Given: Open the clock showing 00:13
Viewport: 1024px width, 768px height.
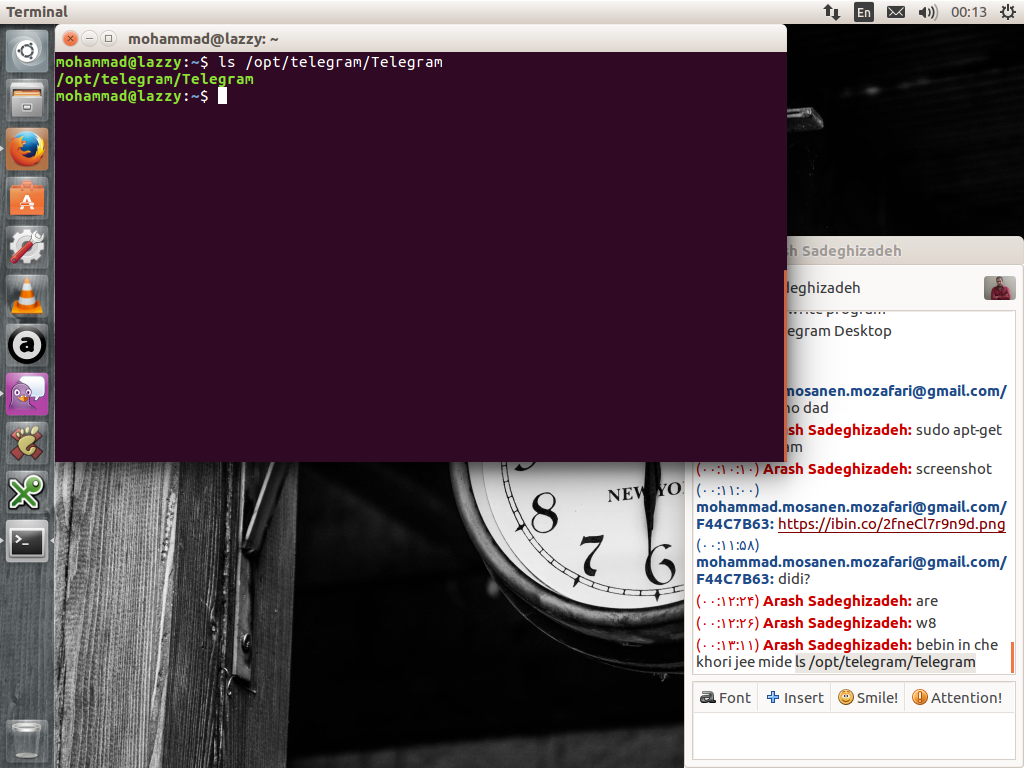Looking at the screenshot, I should [x=968, y=12].
